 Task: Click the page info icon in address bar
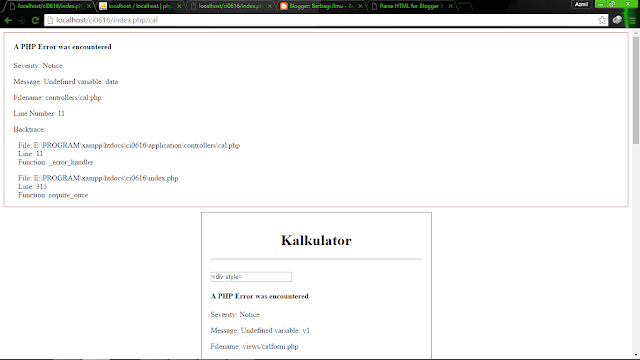50,20
